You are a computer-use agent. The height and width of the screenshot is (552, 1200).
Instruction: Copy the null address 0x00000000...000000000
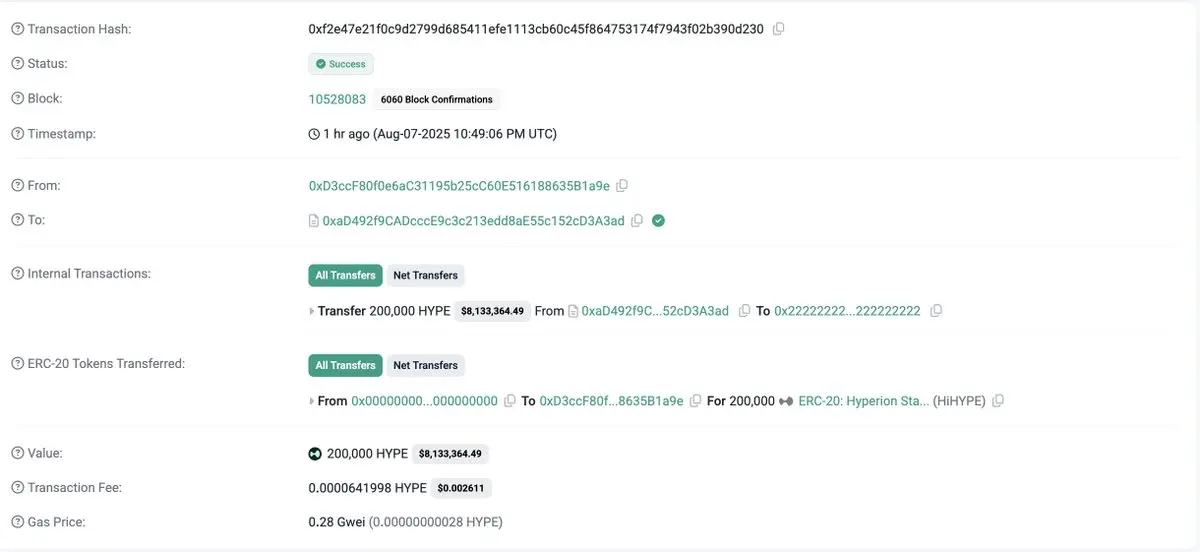point(510,401)
